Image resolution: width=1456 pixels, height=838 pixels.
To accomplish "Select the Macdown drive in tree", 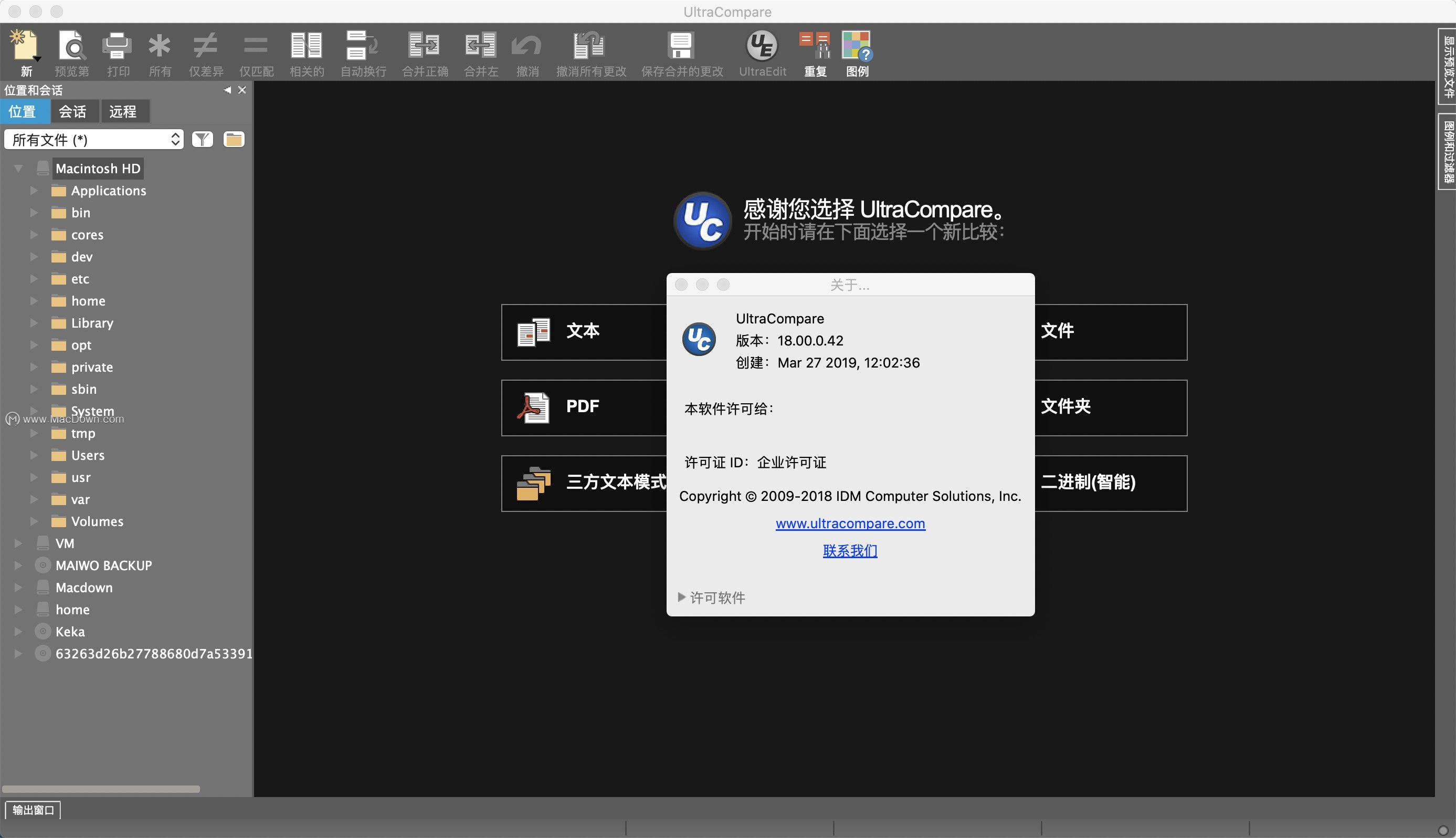I will click(x=84, y=588).
